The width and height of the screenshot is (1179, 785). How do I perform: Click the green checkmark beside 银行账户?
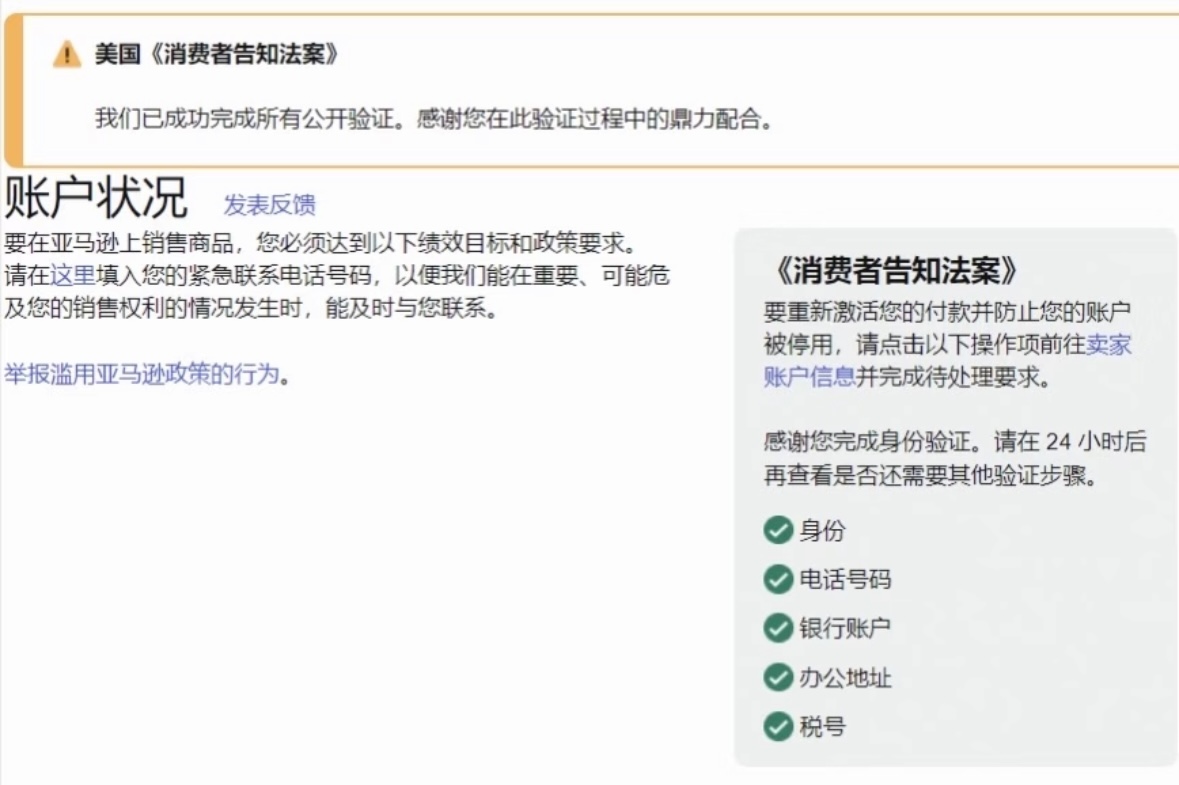pyautogui.click(x=778, y=628)
